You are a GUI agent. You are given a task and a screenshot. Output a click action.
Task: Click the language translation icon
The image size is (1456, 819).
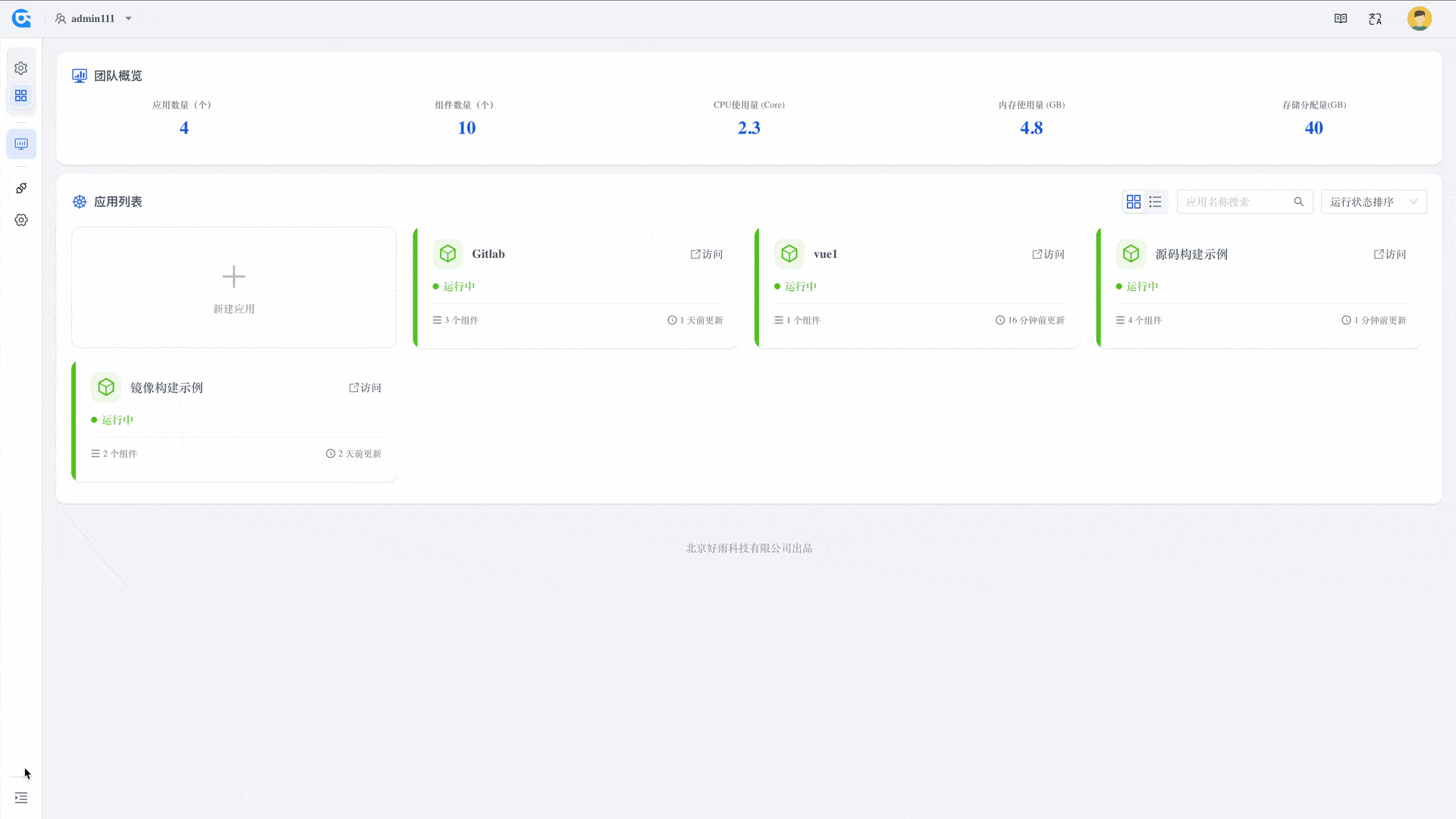(1376, 18)
